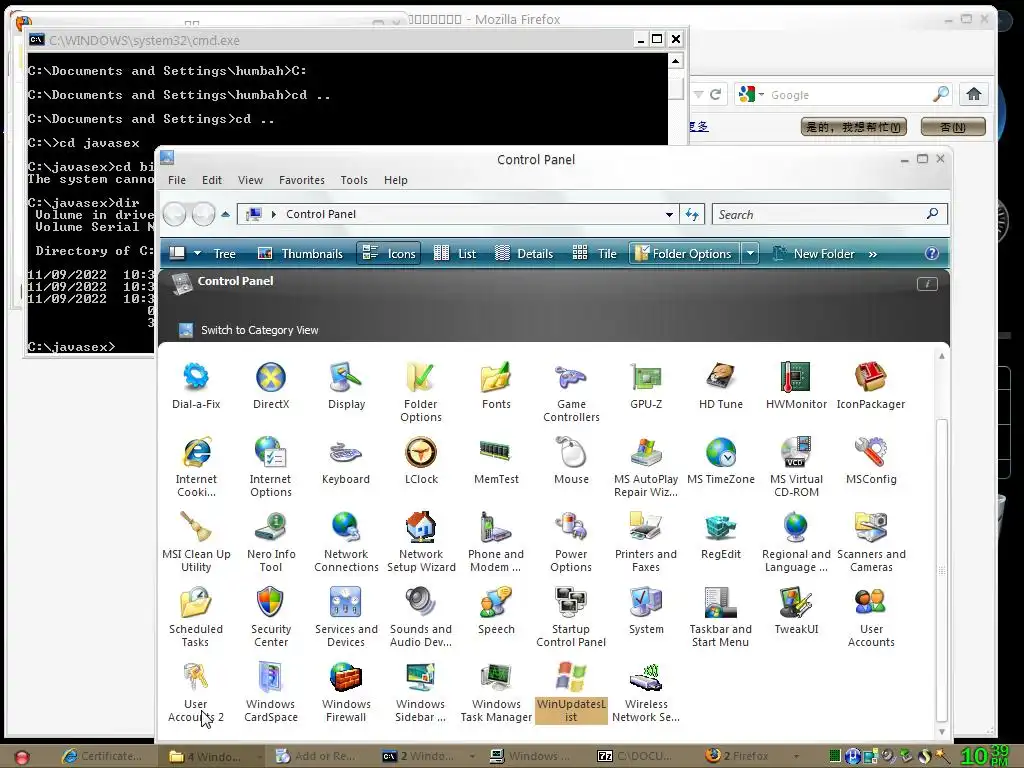Open HWMonitor icon

796,386
